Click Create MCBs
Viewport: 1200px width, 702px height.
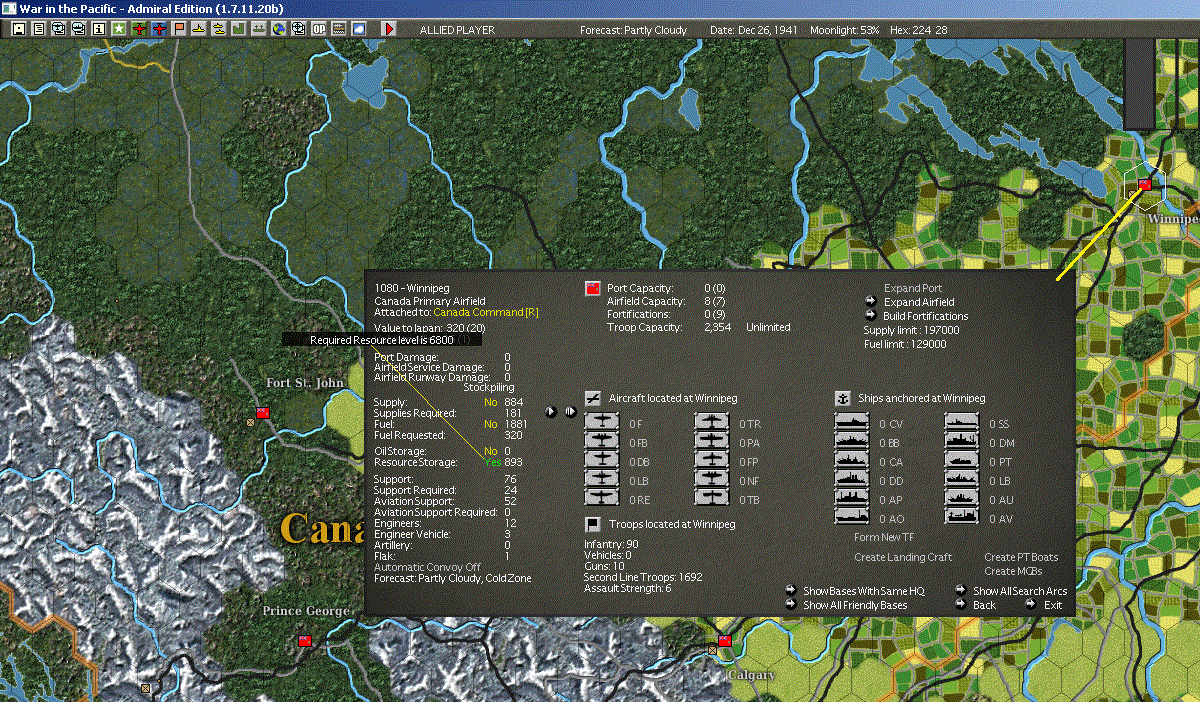point(1014,571)
